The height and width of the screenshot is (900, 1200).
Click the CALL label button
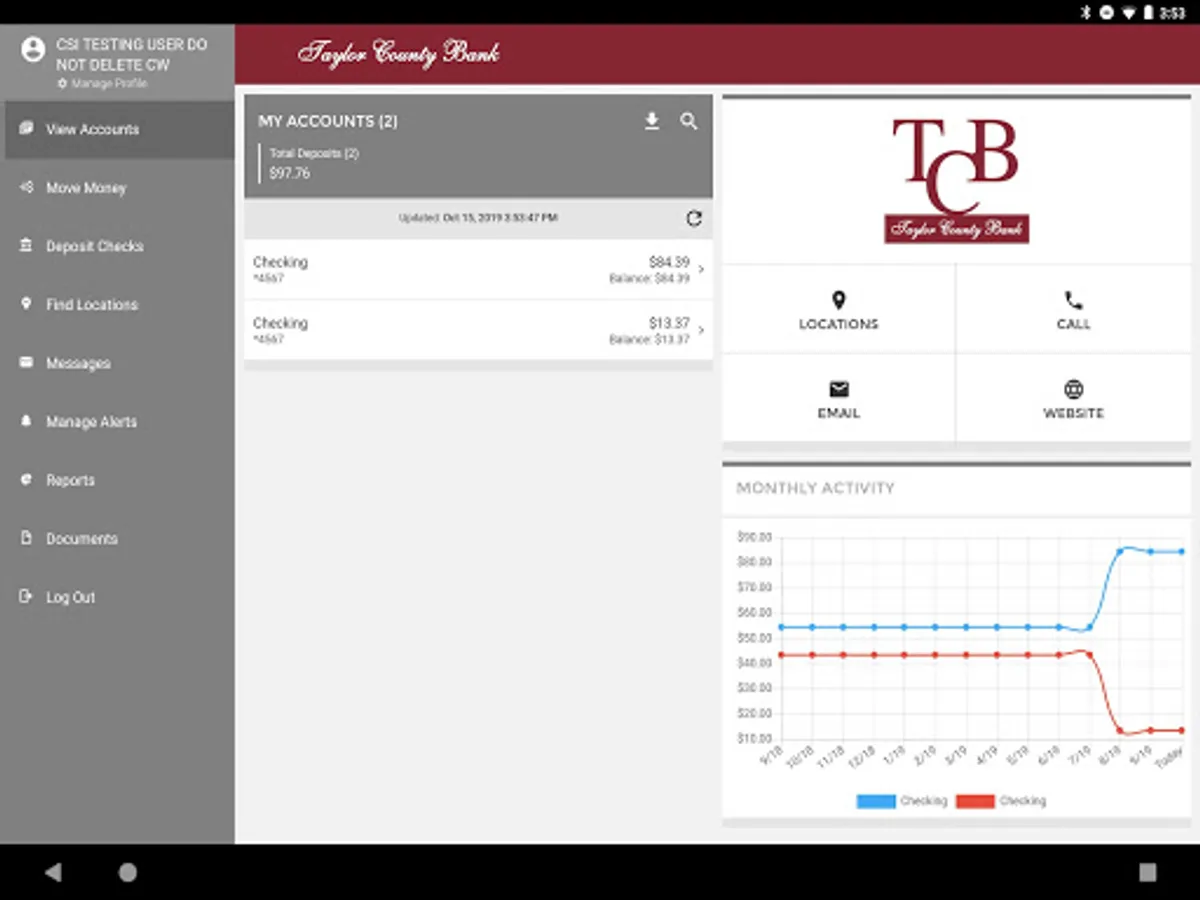click(x=1074, y=324)
